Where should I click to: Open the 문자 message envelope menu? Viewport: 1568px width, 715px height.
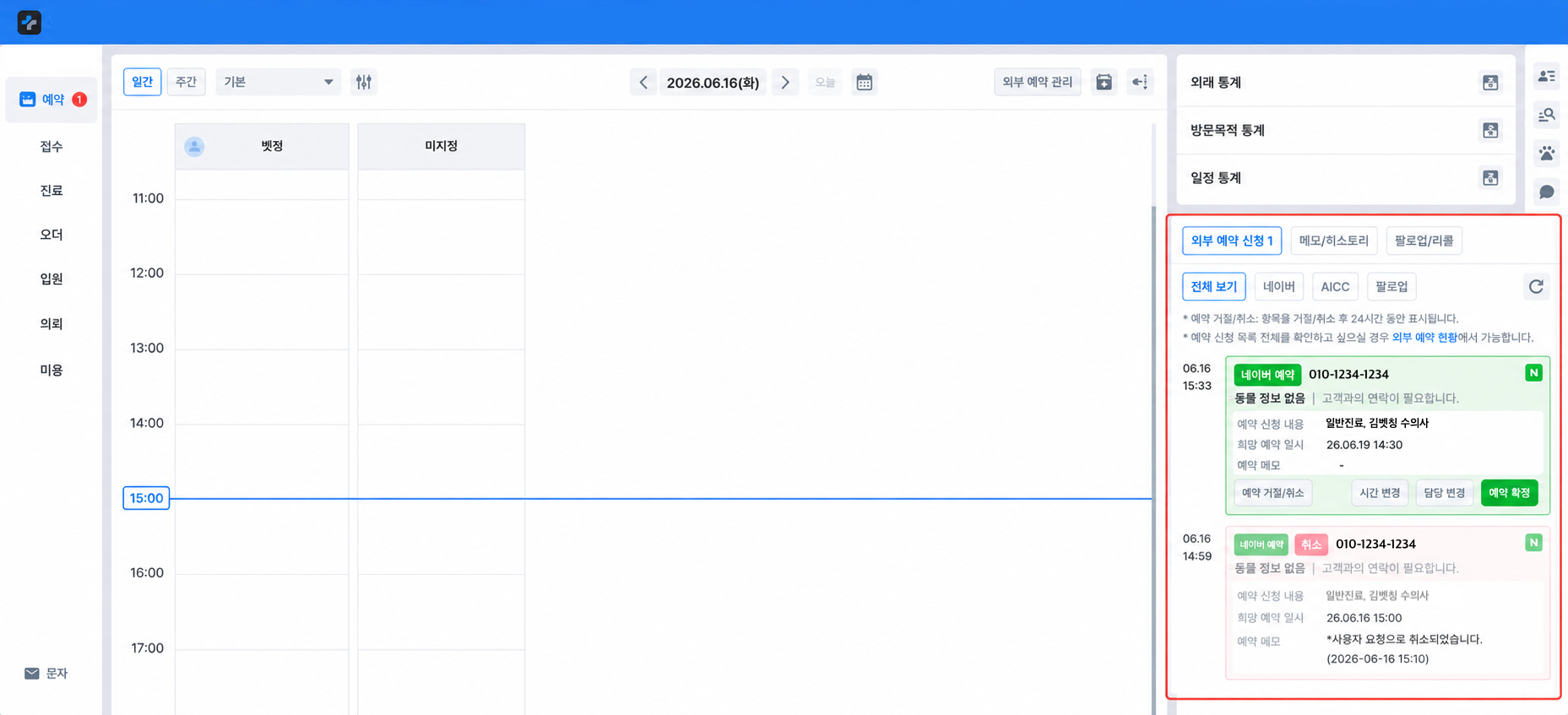(46, 673)
